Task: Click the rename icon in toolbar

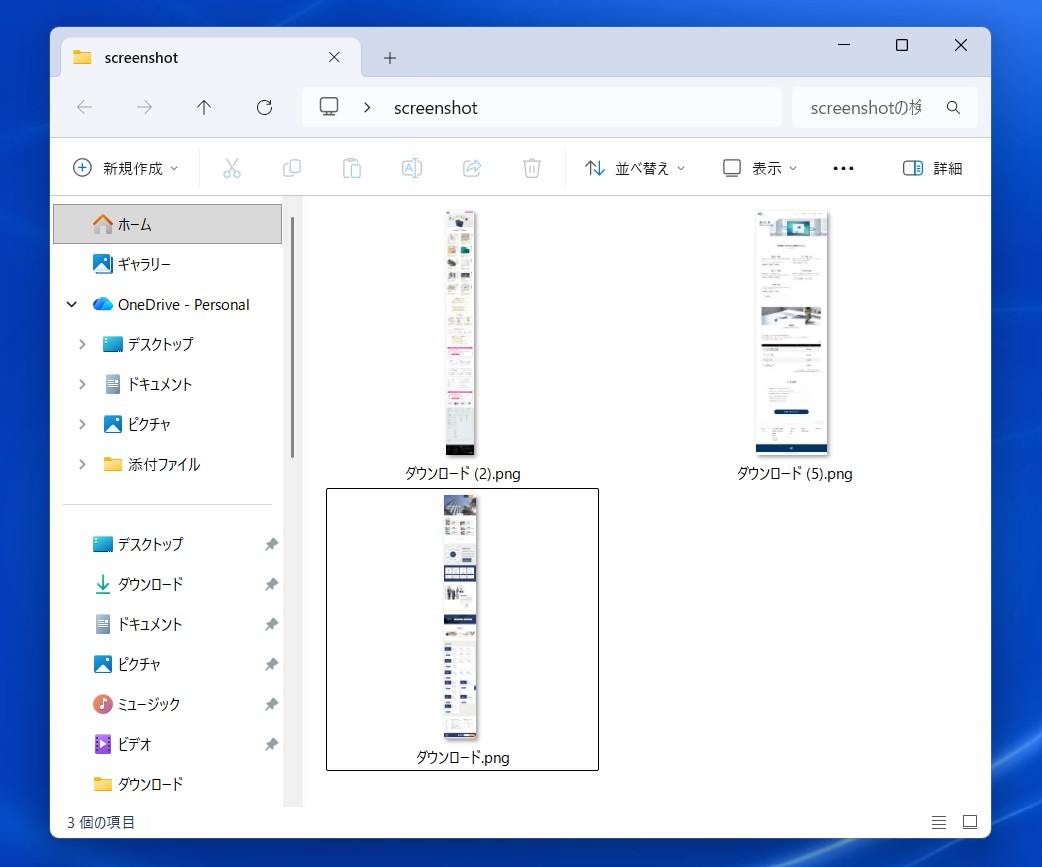Action: (x=411, y=168)
